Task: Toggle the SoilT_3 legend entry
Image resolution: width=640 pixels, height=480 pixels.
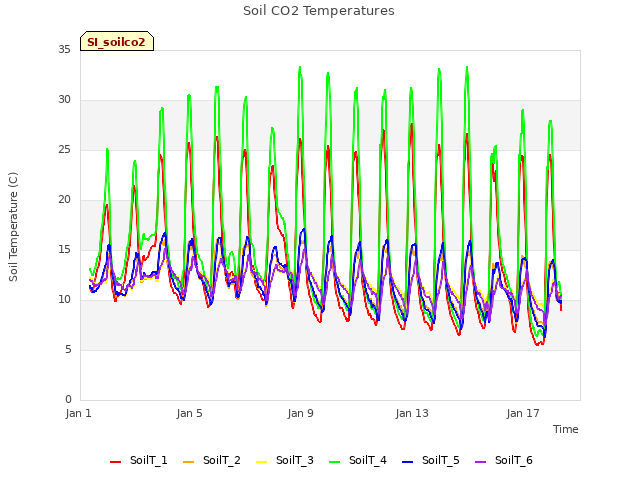Action: click(x=285, y=460)
